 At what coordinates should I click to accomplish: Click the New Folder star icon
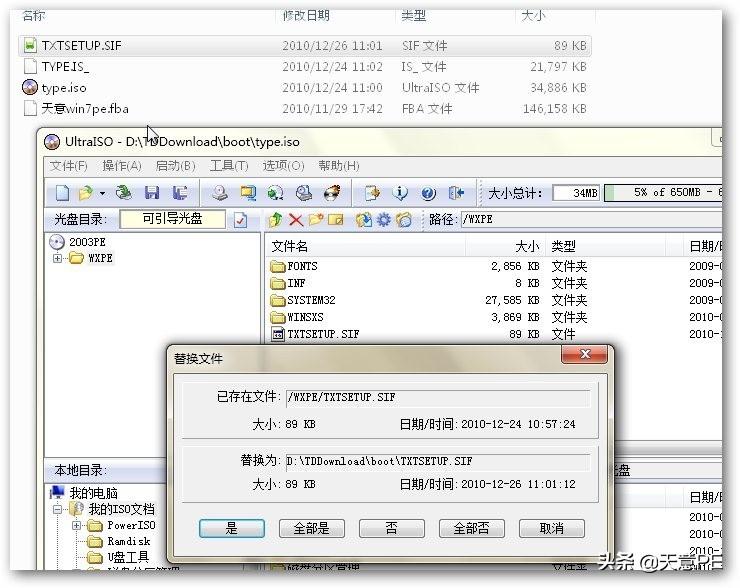pyautogui.click(x=316, y=219)
